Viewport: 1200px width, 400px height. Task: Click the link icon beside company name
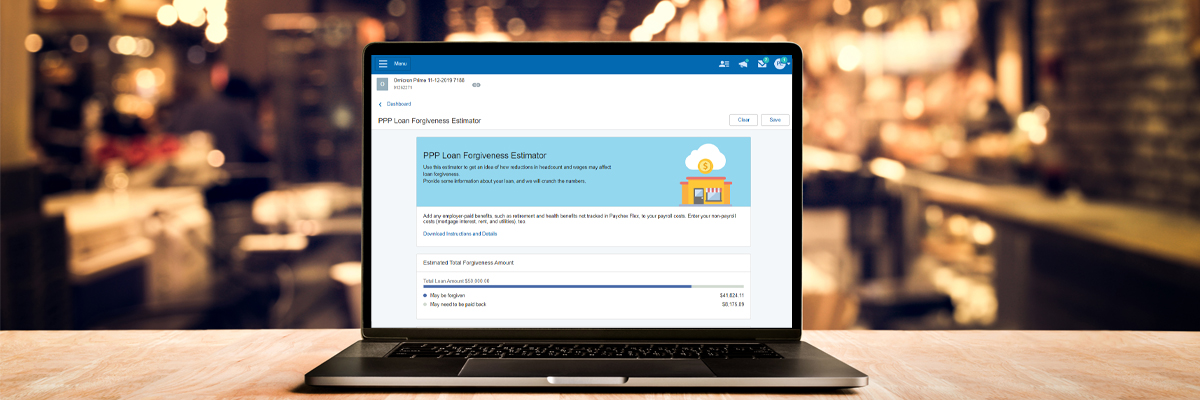(x=476, y=85)
